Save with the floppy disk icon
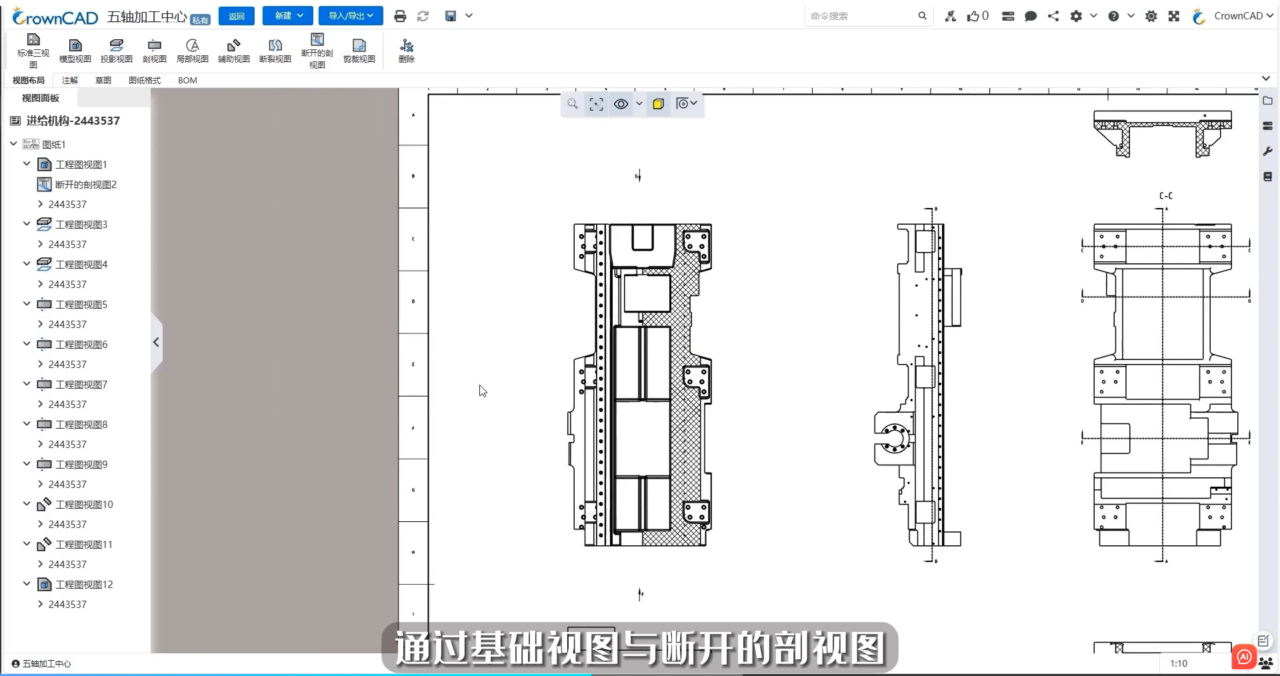1280x676 pixels. [451, 16]
